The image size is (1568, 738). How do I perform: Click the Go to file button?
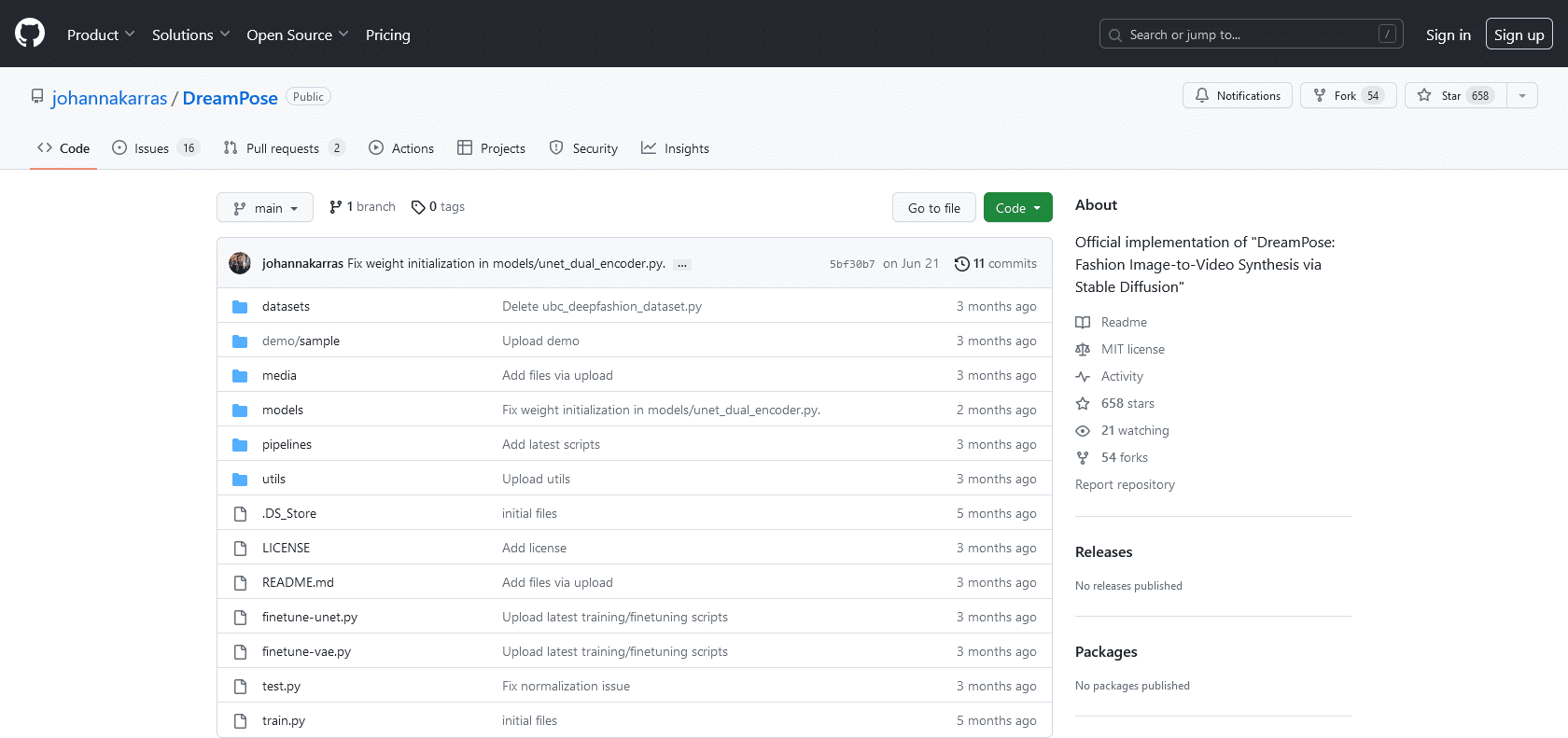(933, 207)
